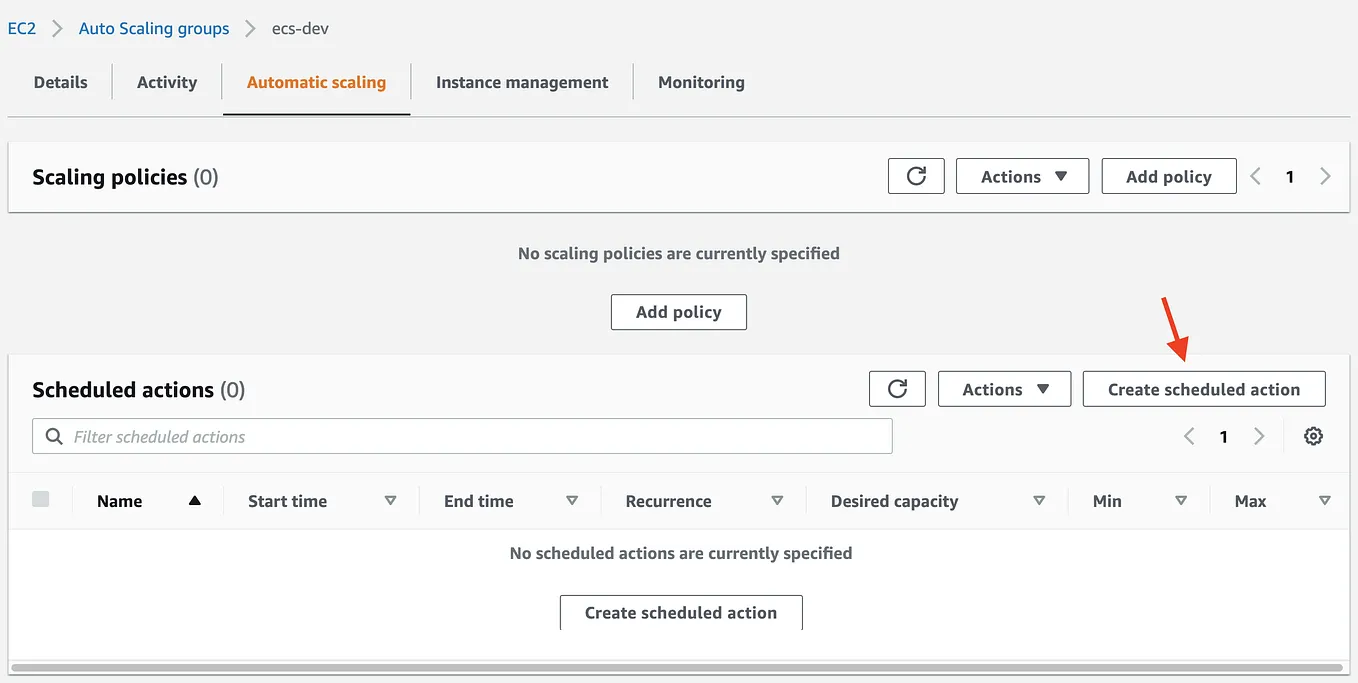
Task: Go to previous page of scaling policies
Action: coord(1255,176)
